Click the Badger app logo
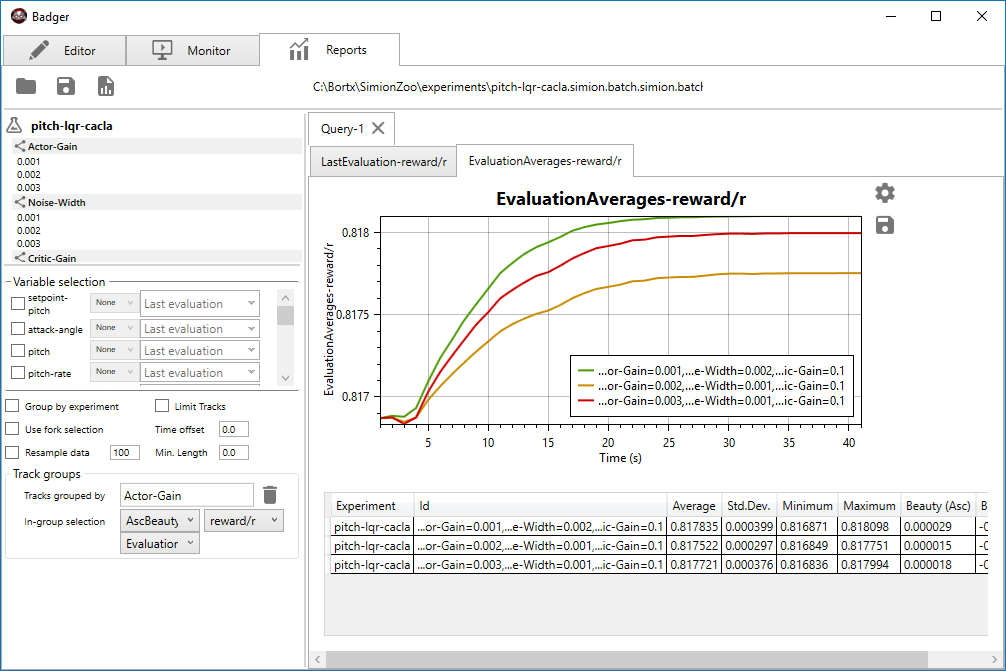 19,16
